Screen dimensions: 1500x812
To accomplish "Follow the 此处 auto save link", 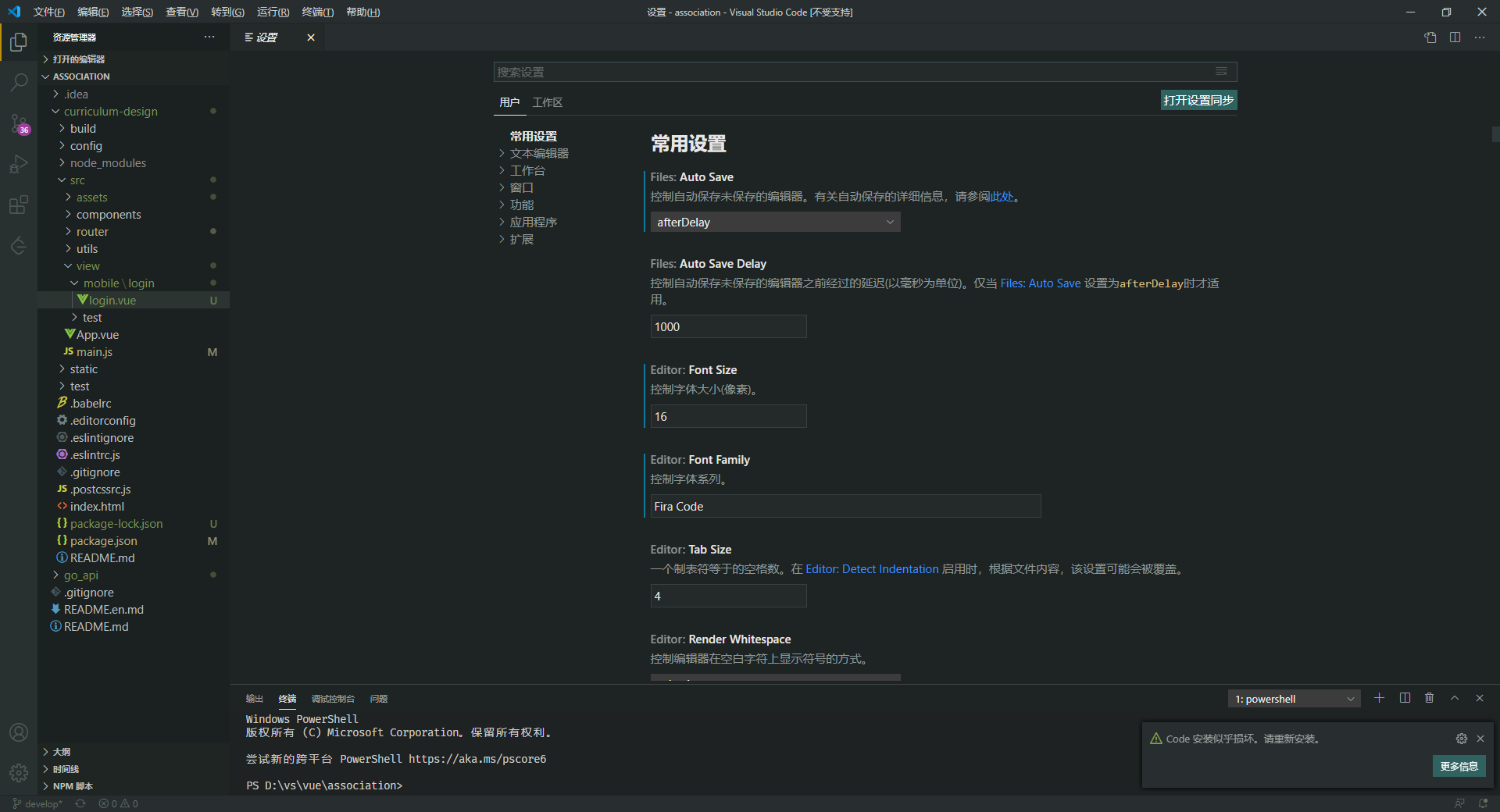I will [1002, 197].
